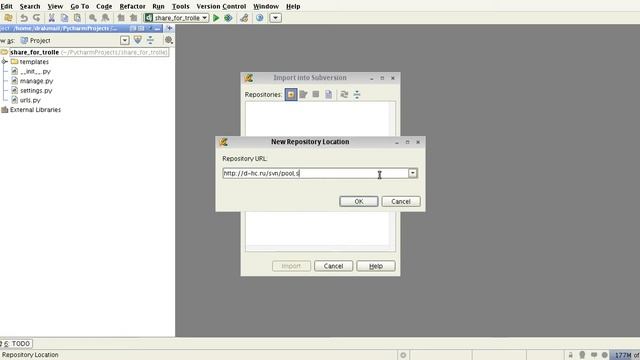Click the navigate Back icon

click(x=121, y=18)
